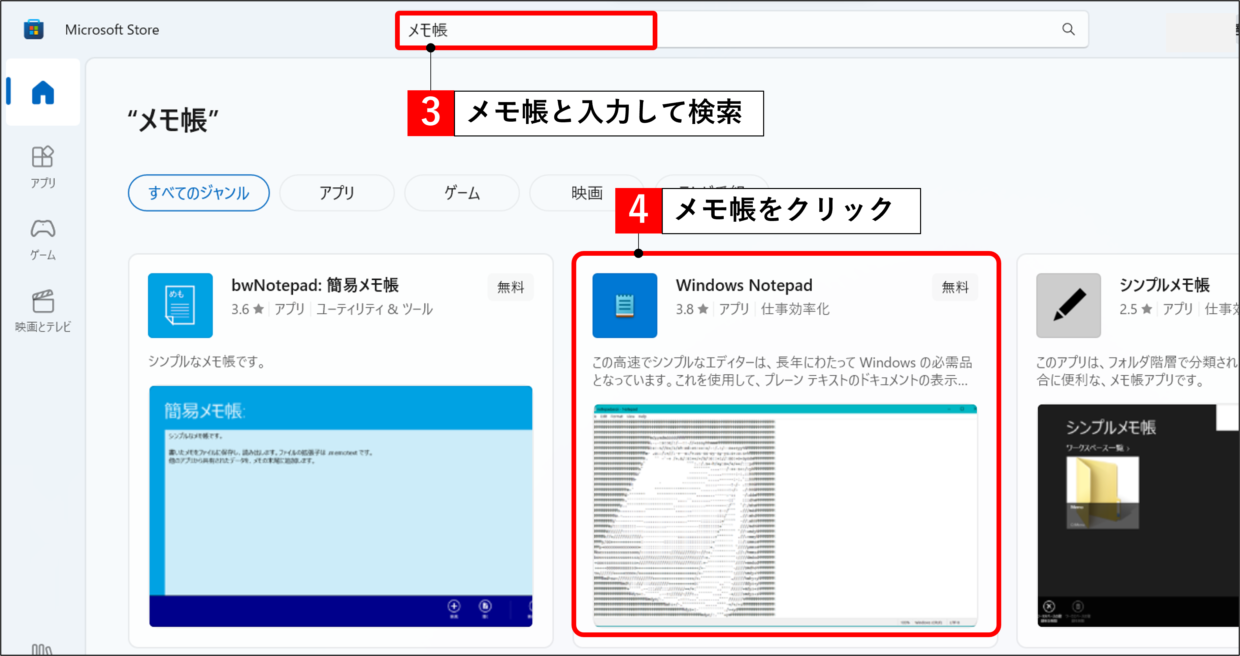This screenshot has width=1240, height=656.
Task: Click the magnifier search icon
Action: (1068, 30)
